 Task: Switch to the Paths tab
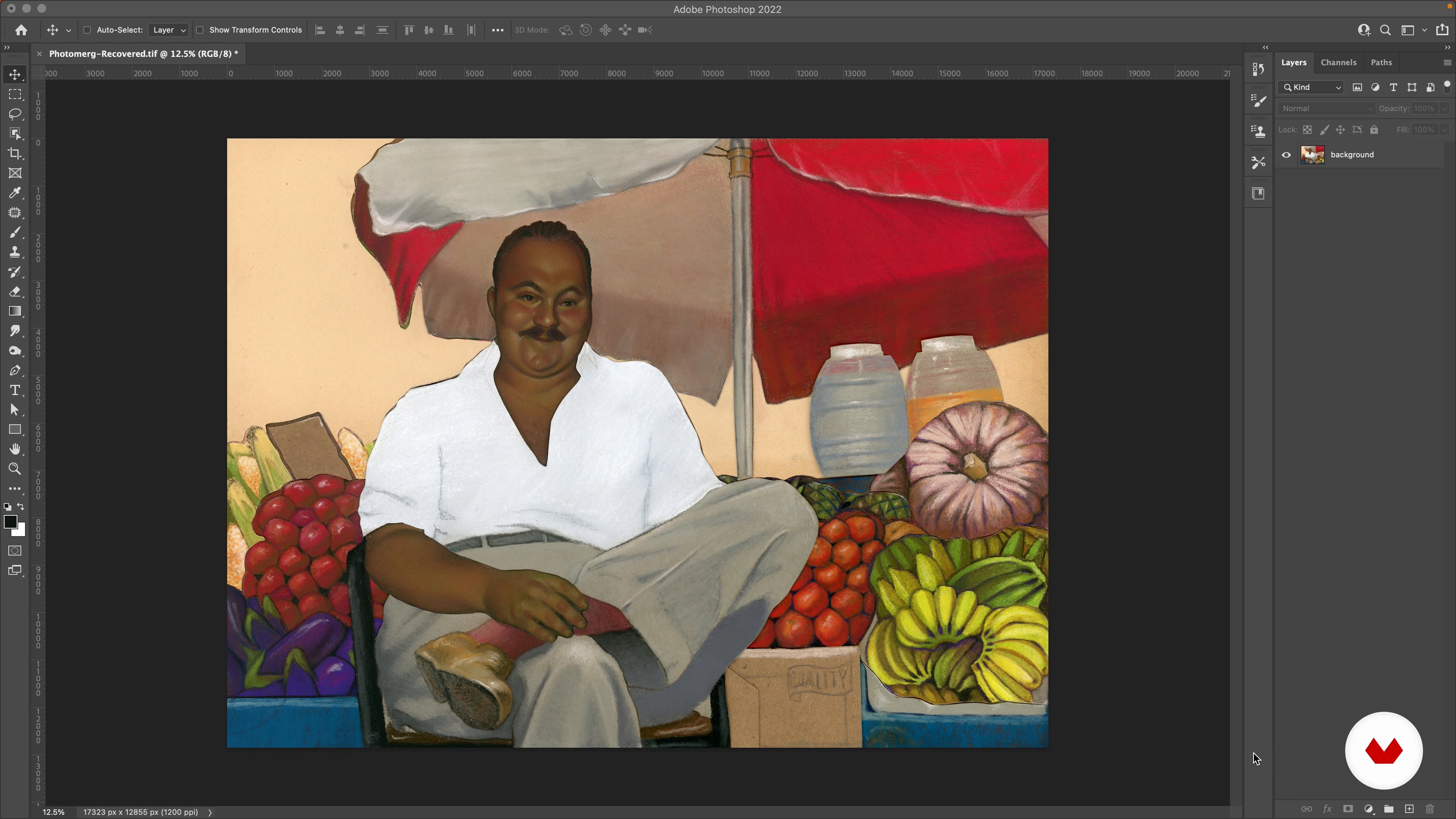pos(1381,63)
